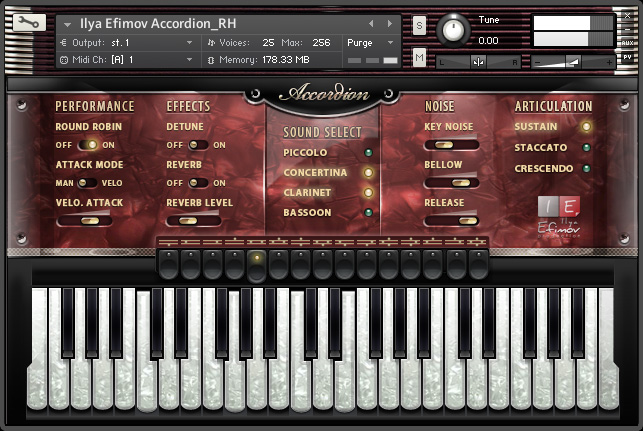Viewport: 643px width, 431px height.
Task: Select the Piccolo sound
Action: (368, 153)
